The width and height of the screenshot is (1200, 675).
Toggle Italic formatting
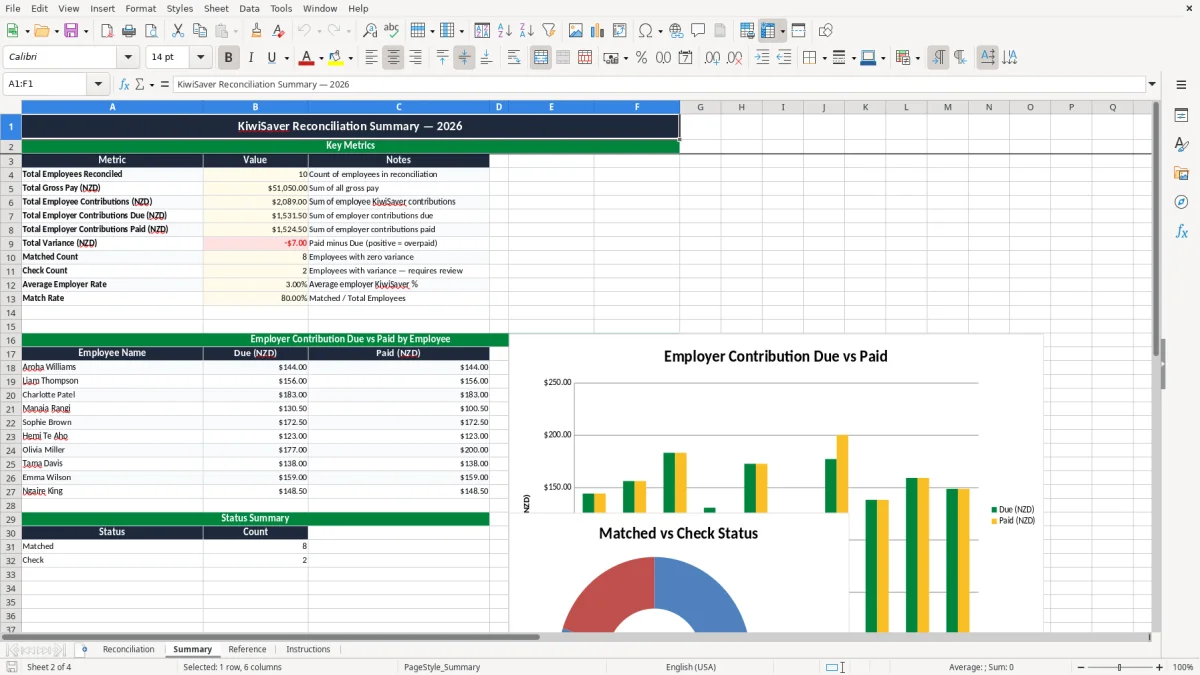[250, 58]
